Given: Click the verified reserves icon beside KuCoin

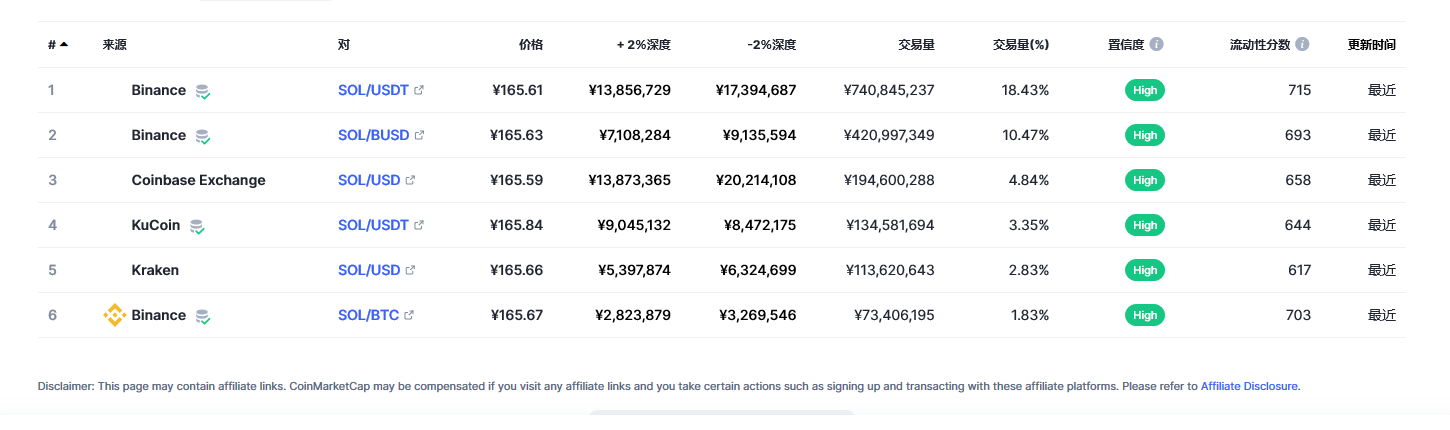Looking at the screenshot, I should tap(197, 226).
